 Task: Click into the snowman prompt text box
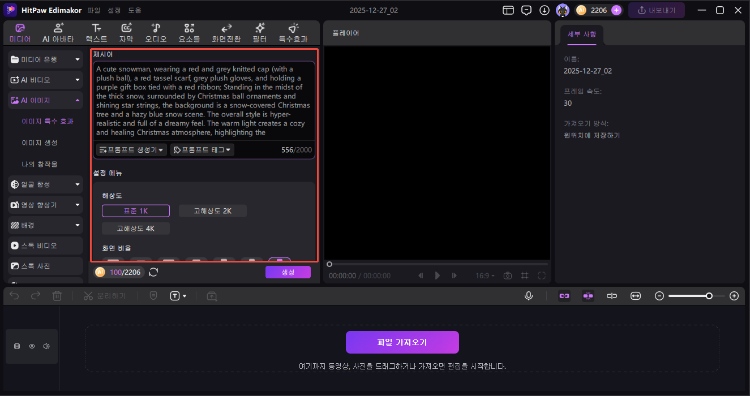tap(204, 100)
